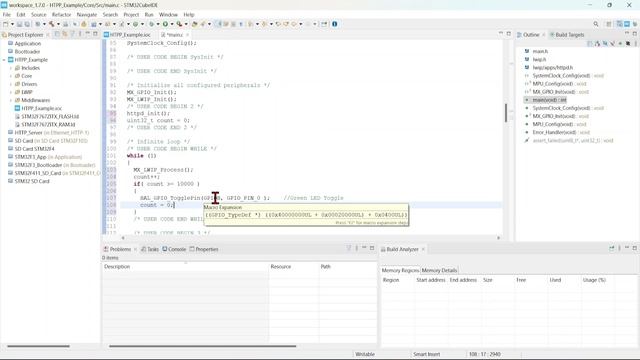Toggle Hide Inactive Elements in Outline

pyautogui.click(x=628, y=43)
